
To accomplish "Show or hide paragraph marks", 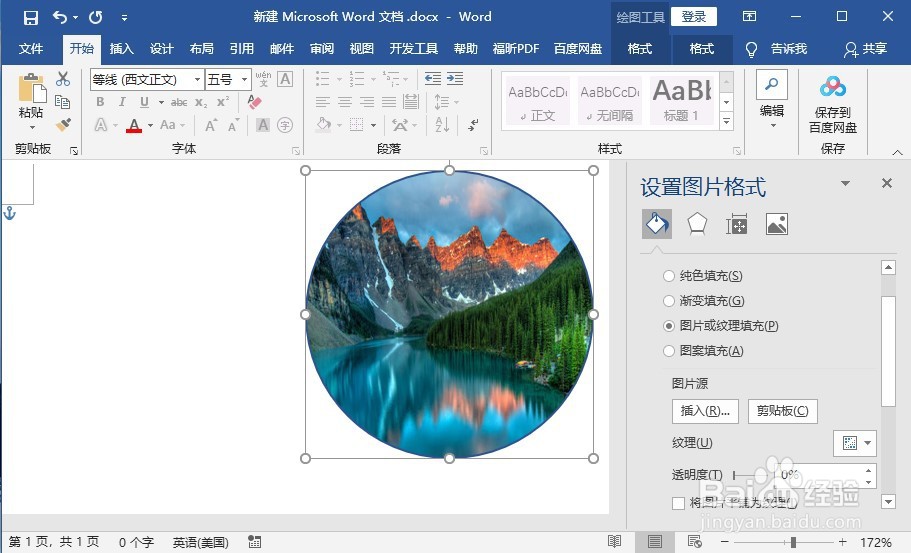I will (x=474, y=125).
